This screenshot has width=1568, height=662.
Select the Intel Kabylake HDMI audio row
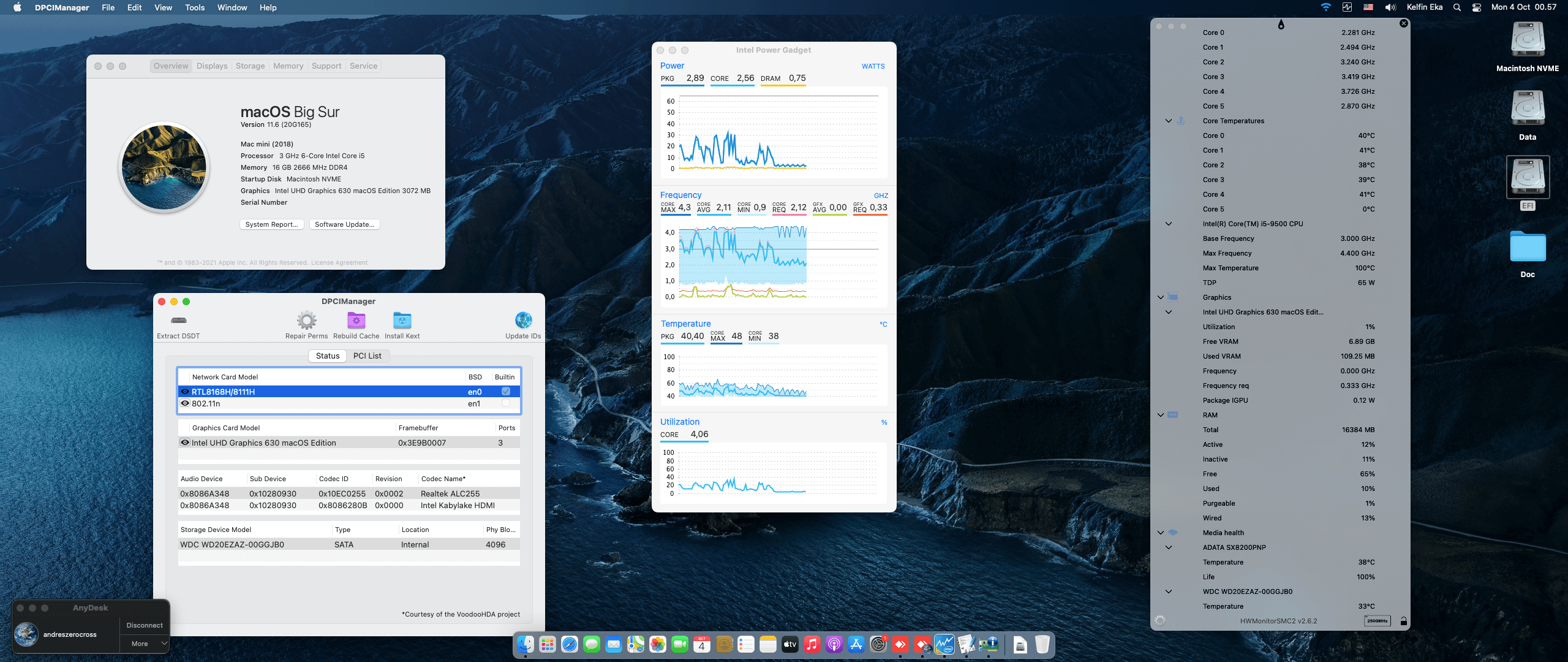(x=349, y=505)
